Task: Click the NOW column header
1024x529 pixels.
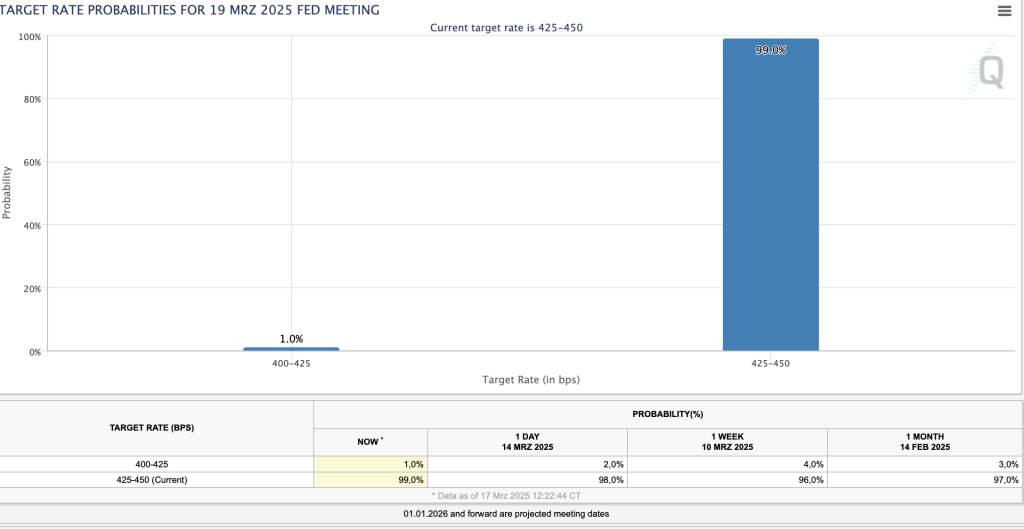Action: (x=370, y=442)
